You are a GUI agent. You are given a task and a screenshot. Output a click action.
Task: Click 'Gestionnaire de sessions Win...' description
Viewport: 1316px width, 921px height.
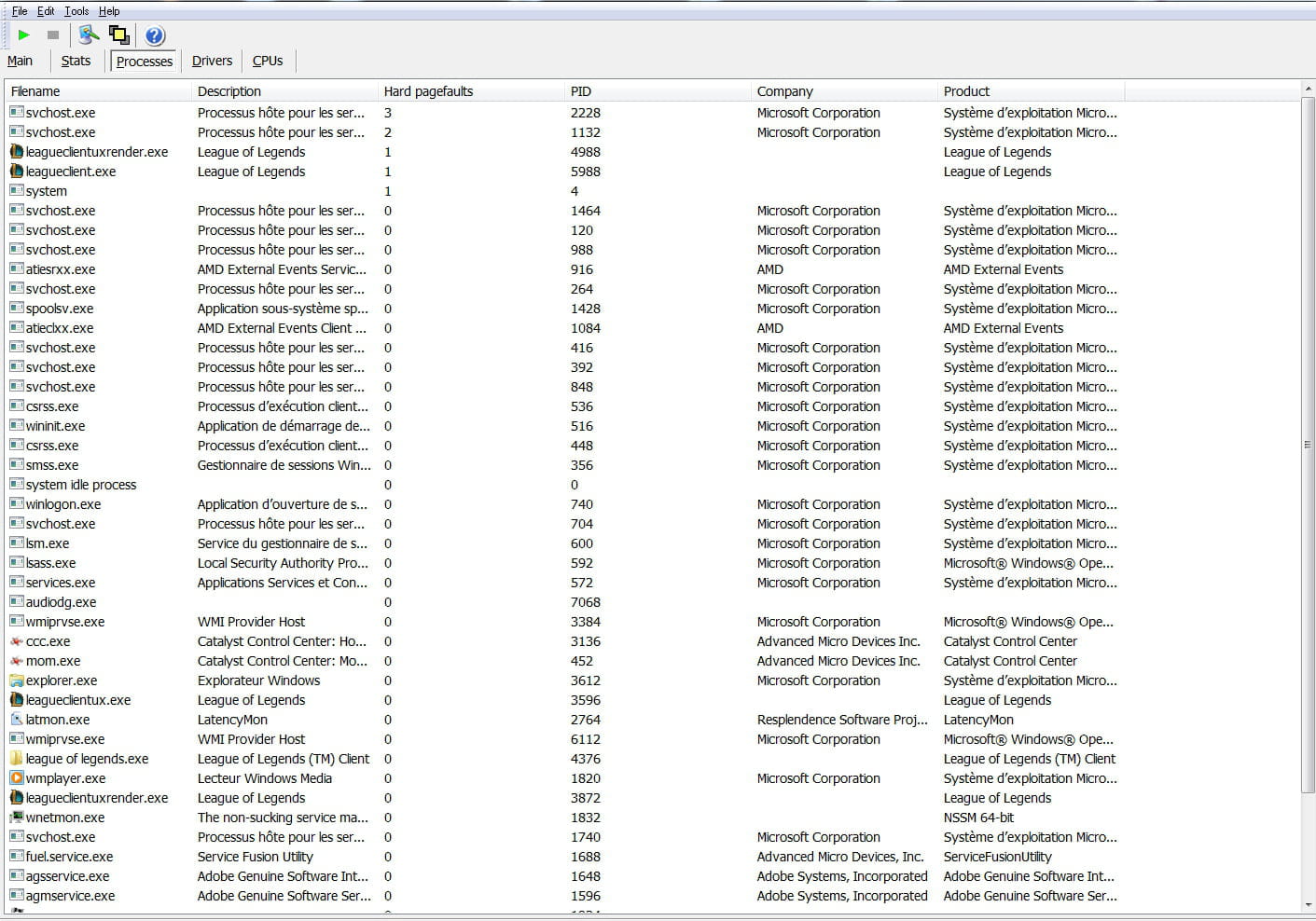tap(284, 465)
